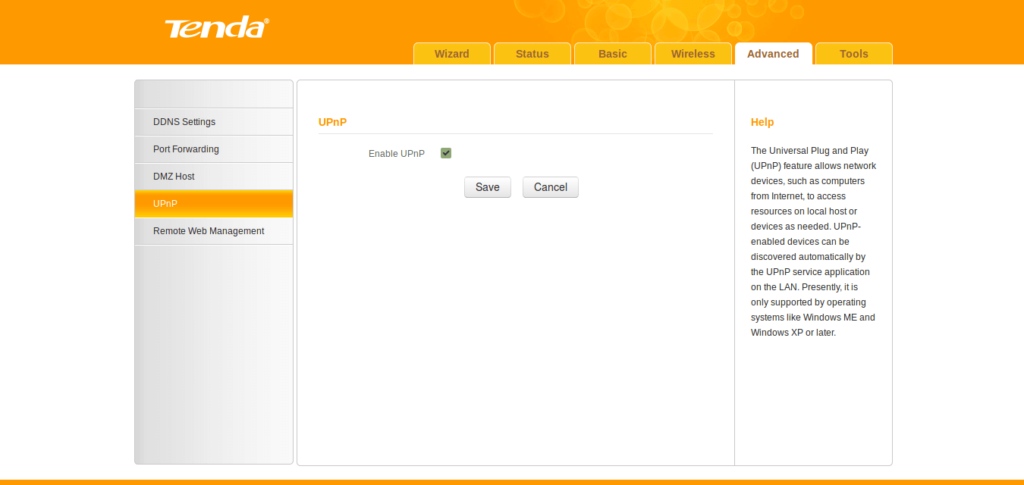The height and width of the screenshot is (485, 1024).
Task: Select UPnP in the left menu
Action: coord(165,204)
